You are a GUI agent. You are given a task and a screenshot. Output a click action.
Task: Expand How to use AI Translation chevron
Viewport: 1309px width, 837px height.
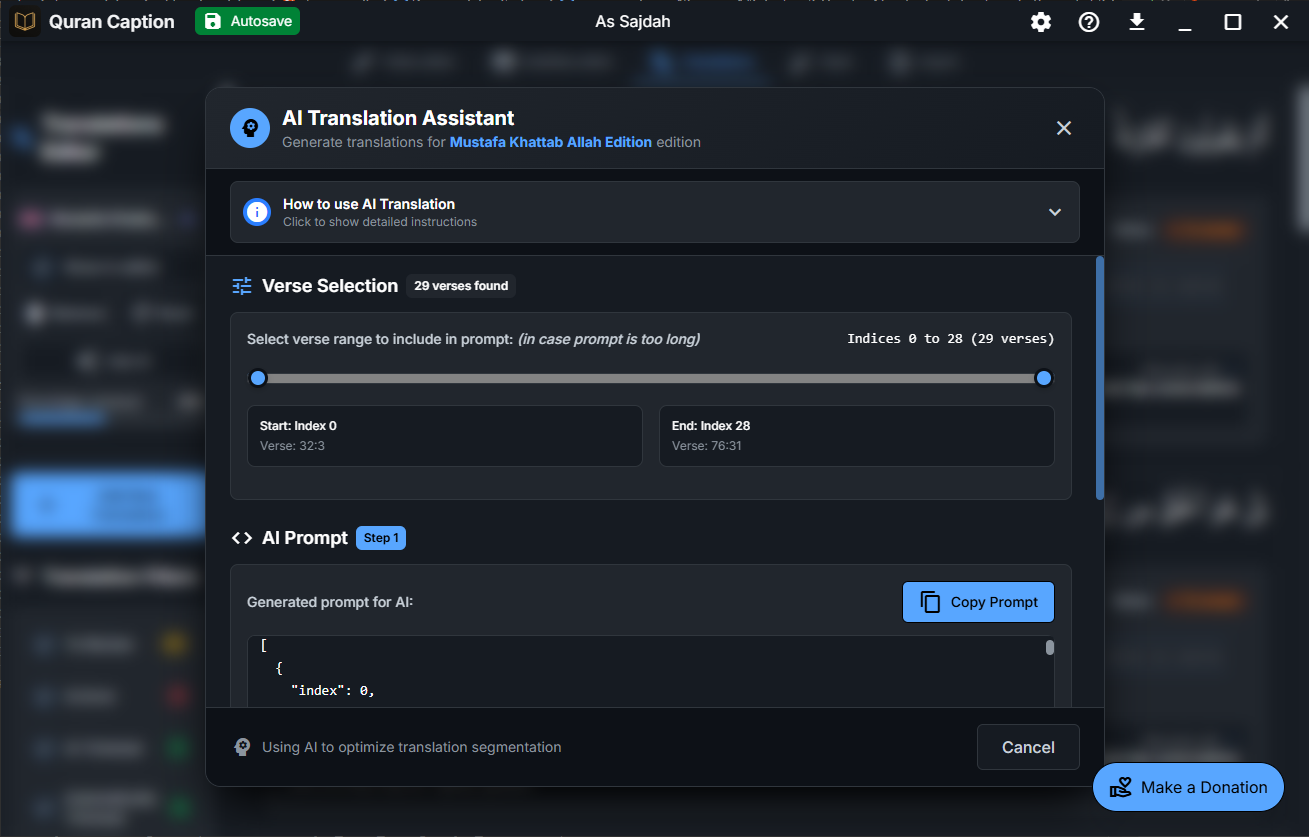[1055, 212]
